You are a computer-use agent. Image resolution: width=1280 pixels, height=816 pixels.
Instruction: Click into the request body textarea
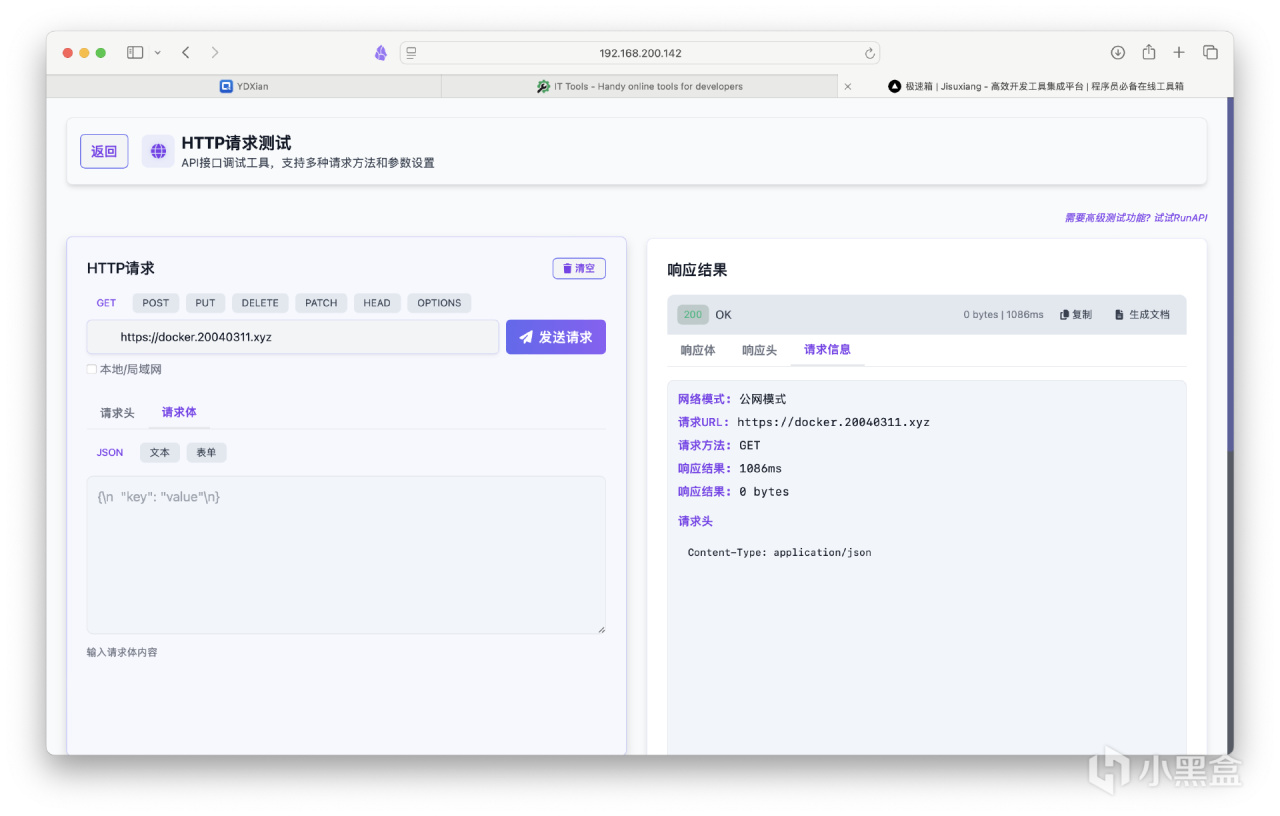(x=346, y=555)
